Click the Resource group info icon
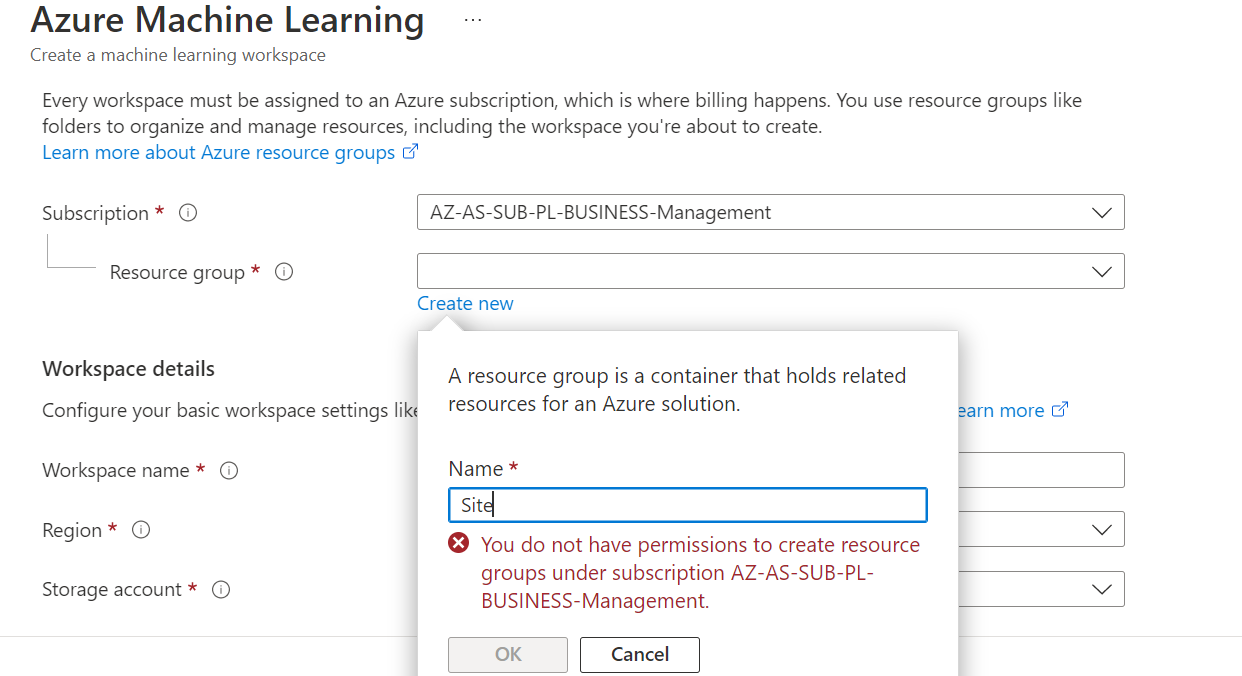The width and height of the screenshot is (1242, 676). pyautogui.click(x=284, y=272)
